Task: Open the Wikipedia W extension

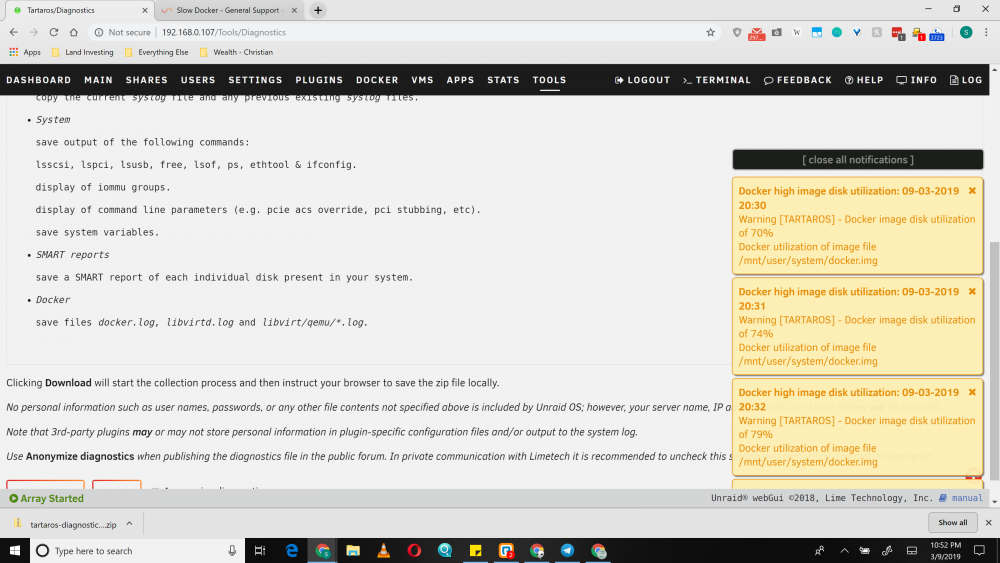Action: (797, 32)
